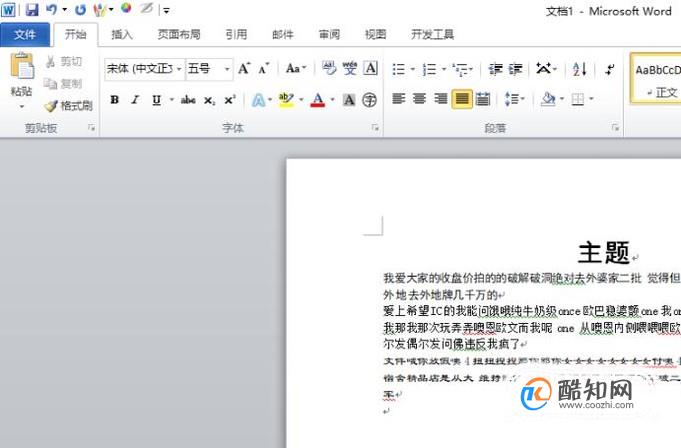This screenshot has height=448, width=681.
Task: Toggle Character Shading icon
Action: (349, 100)
